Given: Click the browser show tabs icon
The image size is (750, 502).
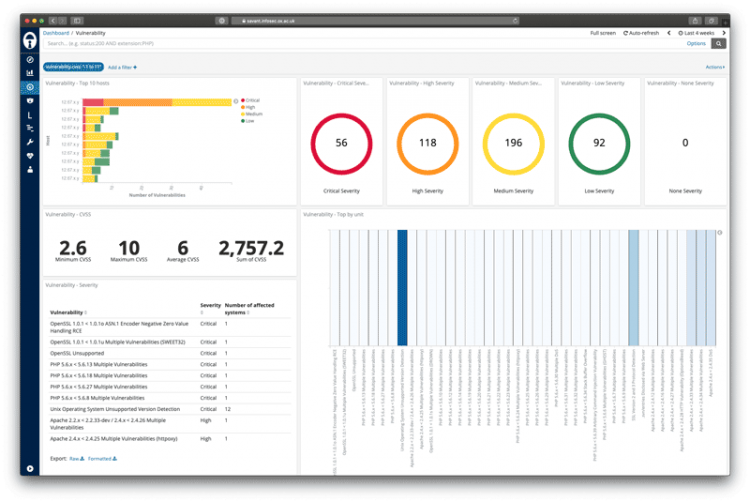Looking at the screenshot, I should (x=712, y=21).
